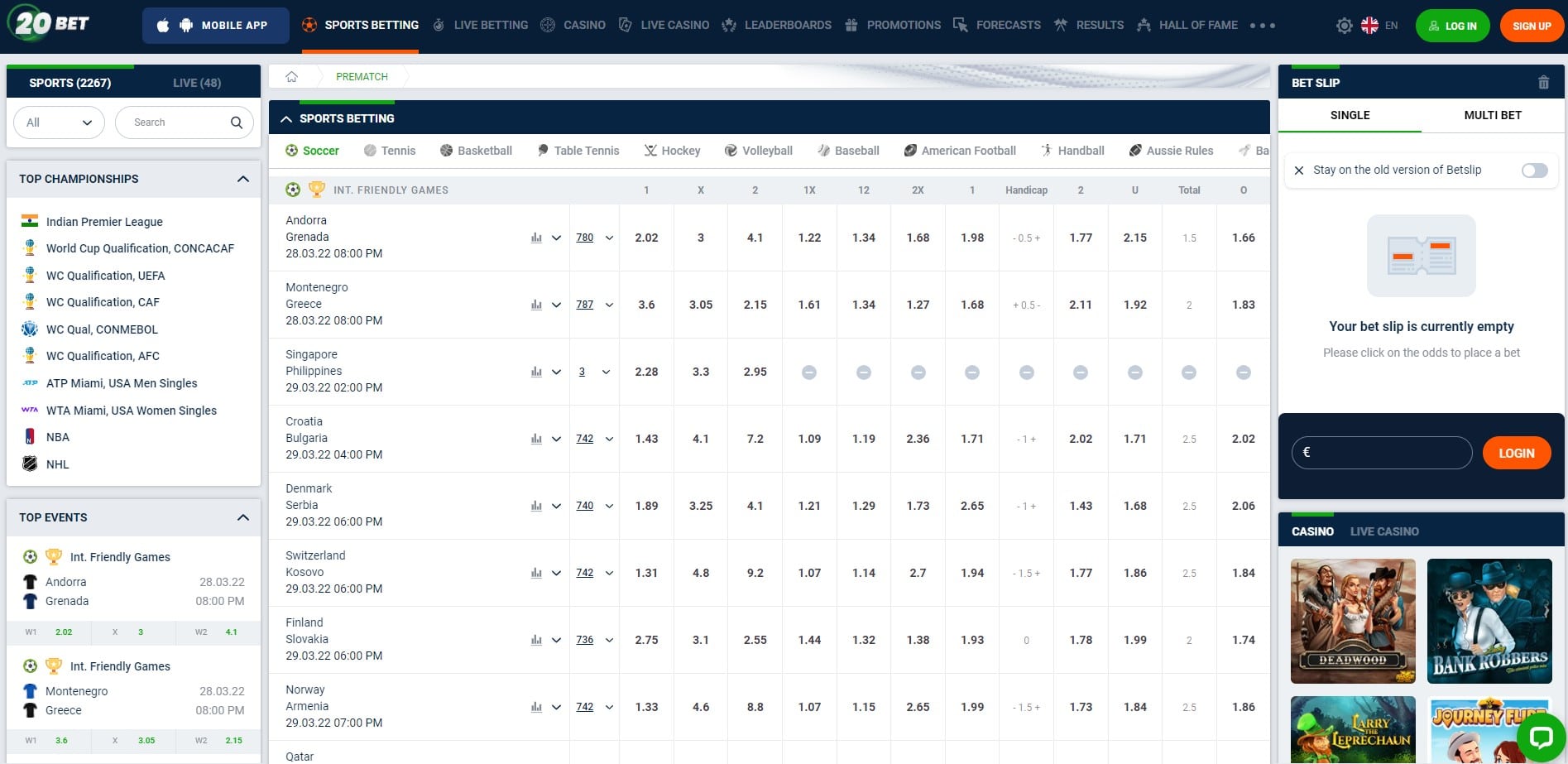Collapse the Top Championships panel
Image resolution: width=1568 pixels, height=764 pixels.
(242, 179)
